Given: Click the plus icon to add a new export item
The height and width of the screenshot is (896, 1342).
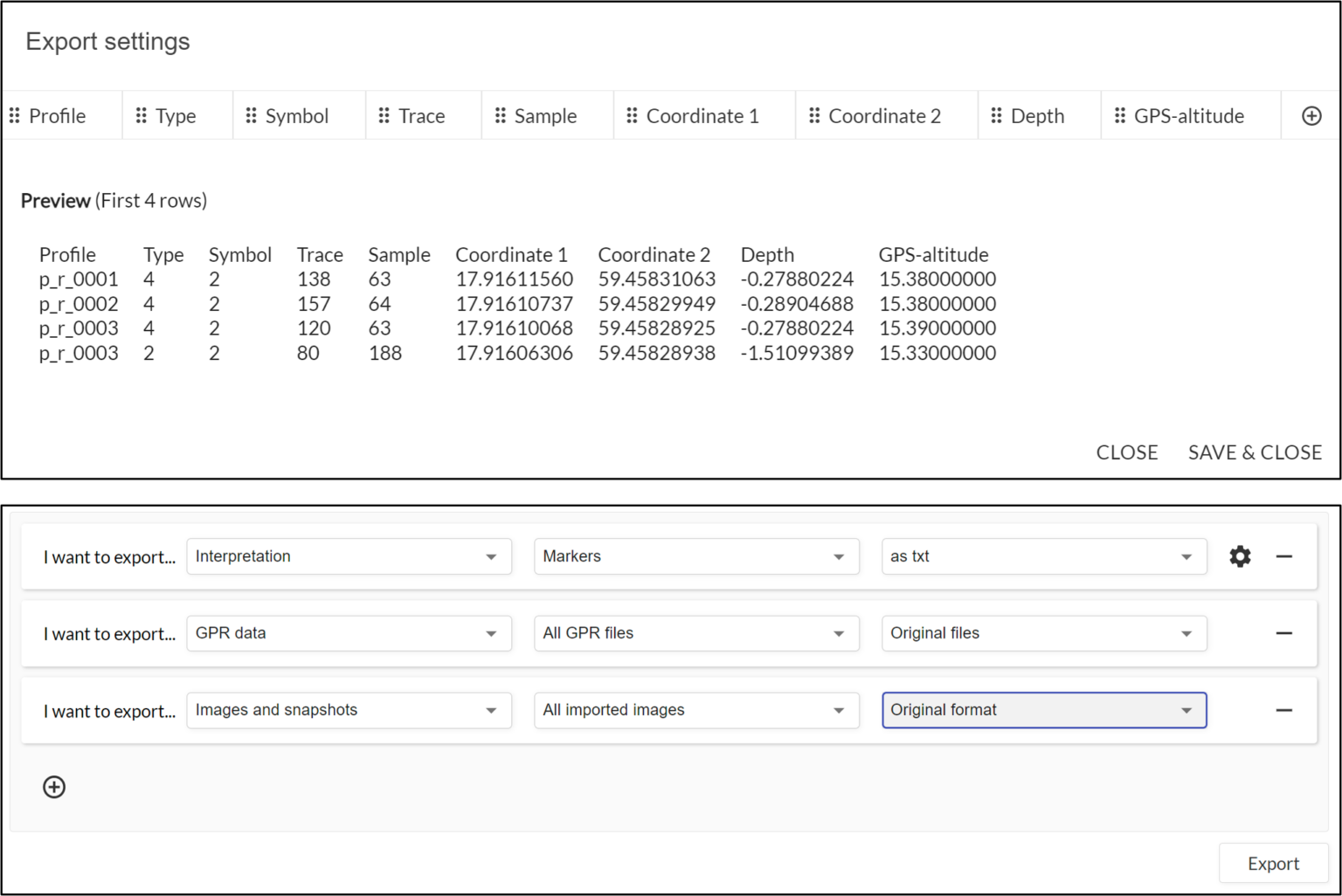Looking at the screenshot, I should point(54,787).
